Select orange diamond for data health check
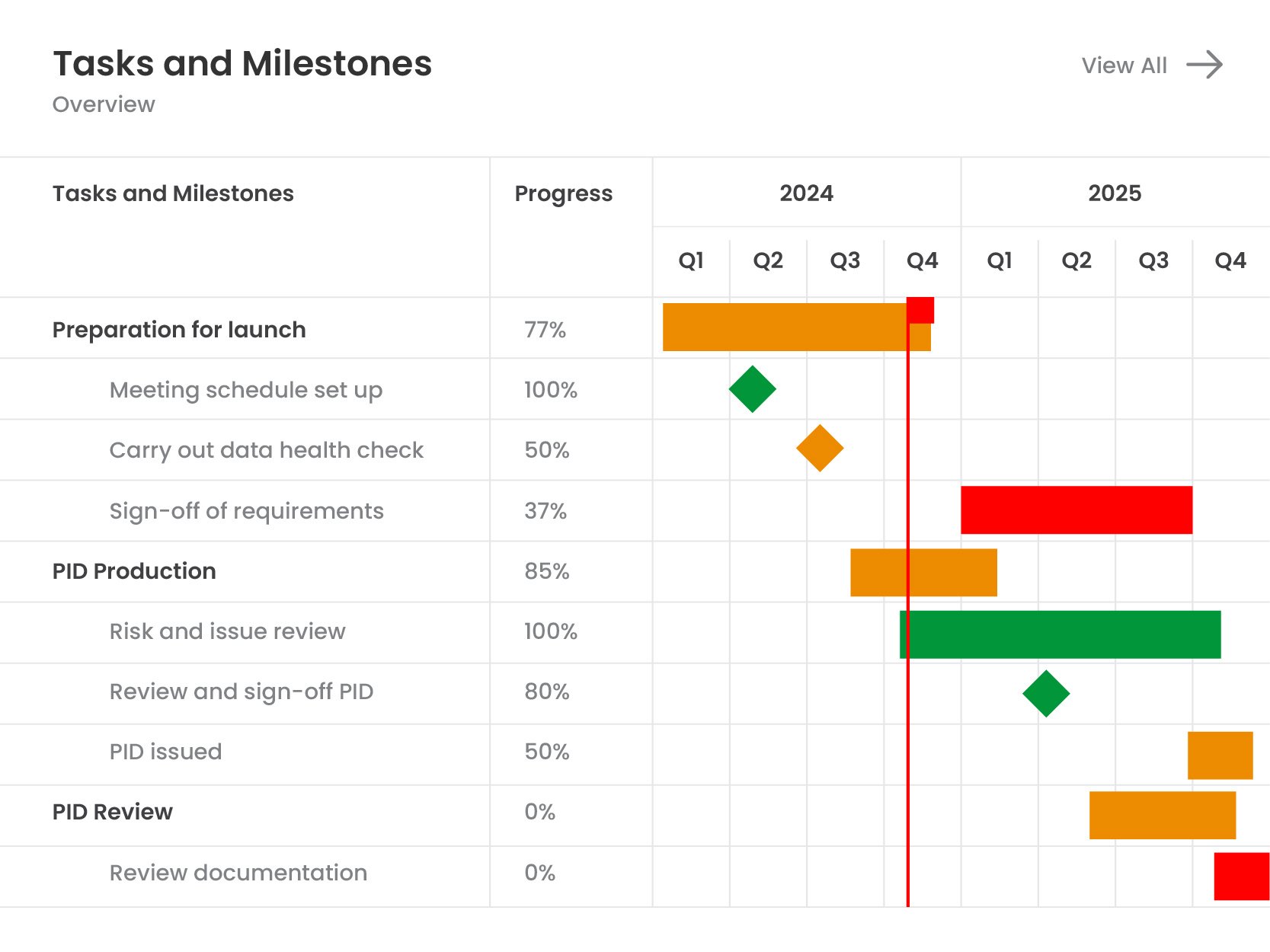 tap(820, 449)
